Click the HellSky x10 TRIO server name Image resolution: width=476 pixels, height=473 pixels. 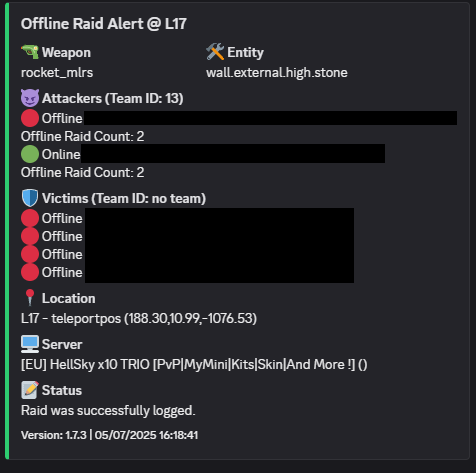click(194, 364)
